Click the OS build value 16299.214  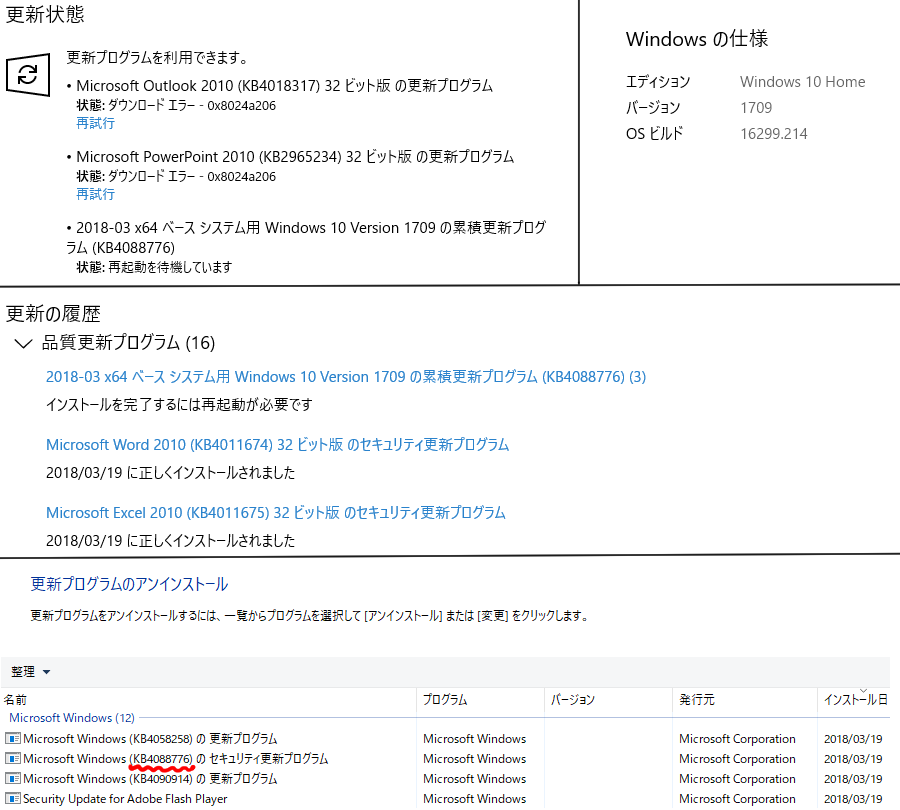click(774, 134)
